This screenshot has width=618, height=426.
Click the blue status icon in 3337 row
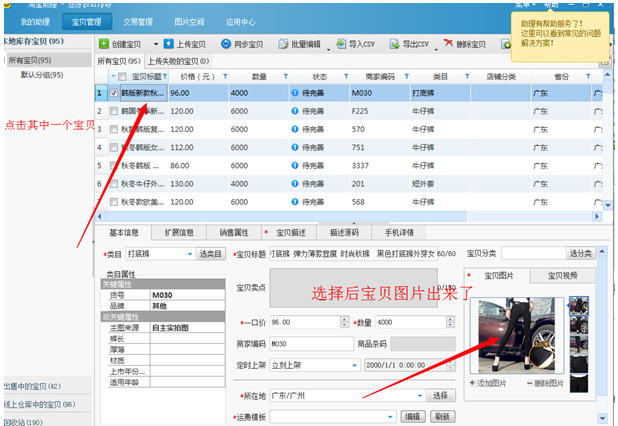pos(295,166)
